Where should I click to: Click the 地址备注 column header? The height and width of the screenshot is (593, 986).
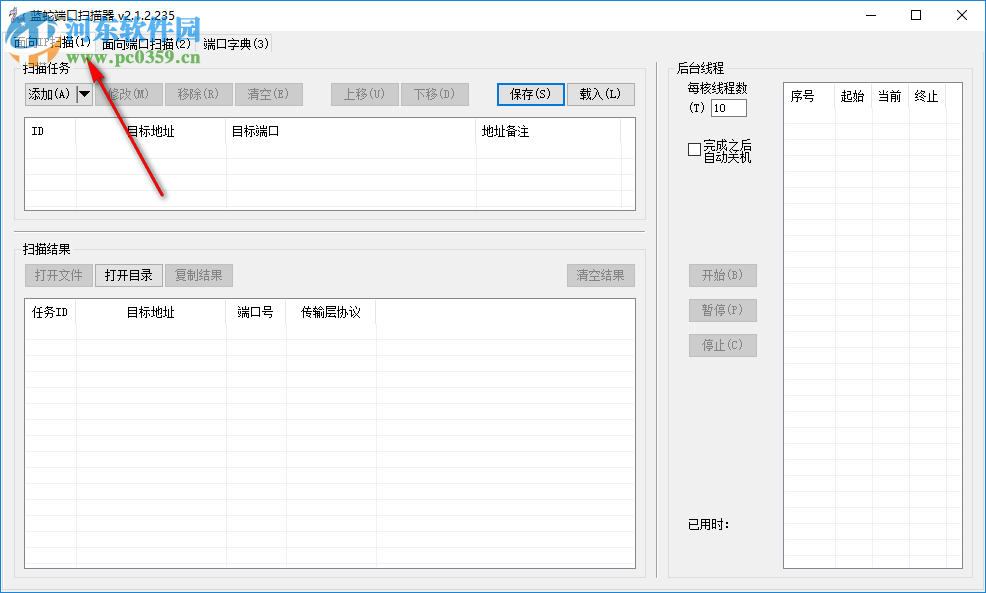pyautogui.click(x=548, y=131)
